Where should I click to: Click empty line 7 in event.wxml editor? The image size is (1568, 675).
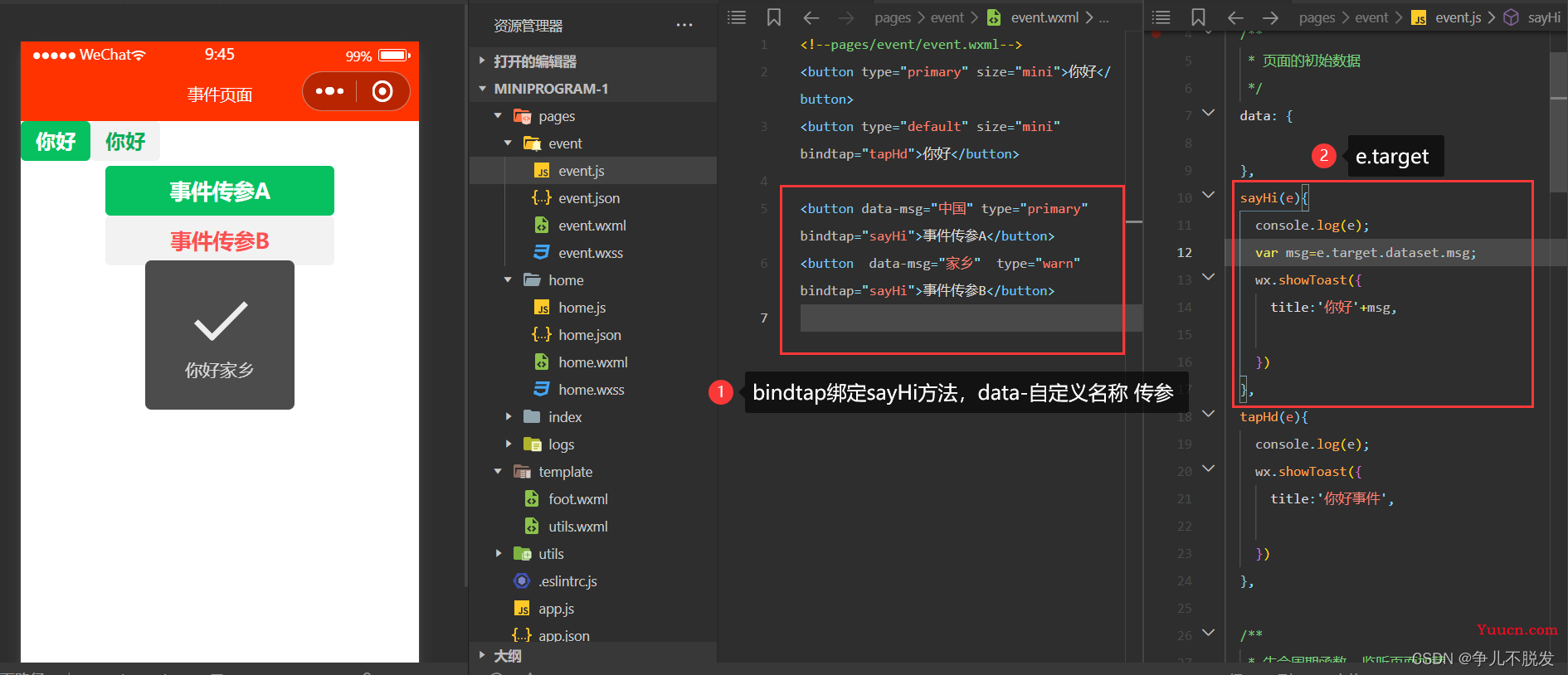(971, 318)
